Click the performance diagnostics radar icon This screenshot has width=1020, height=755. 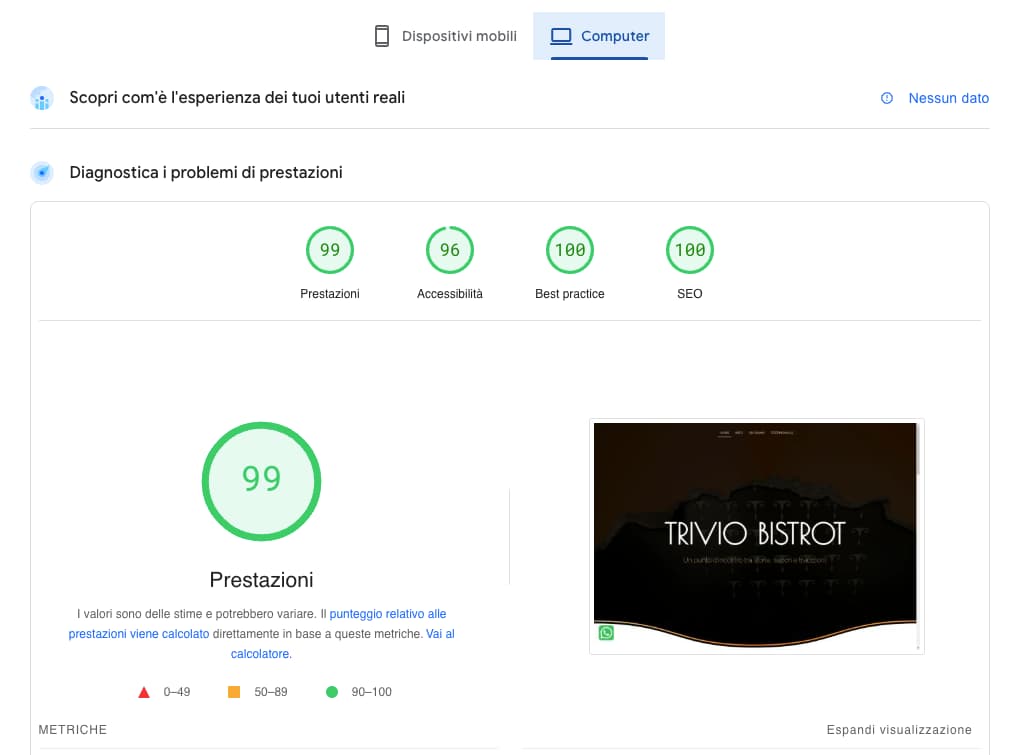pos(42,172)
